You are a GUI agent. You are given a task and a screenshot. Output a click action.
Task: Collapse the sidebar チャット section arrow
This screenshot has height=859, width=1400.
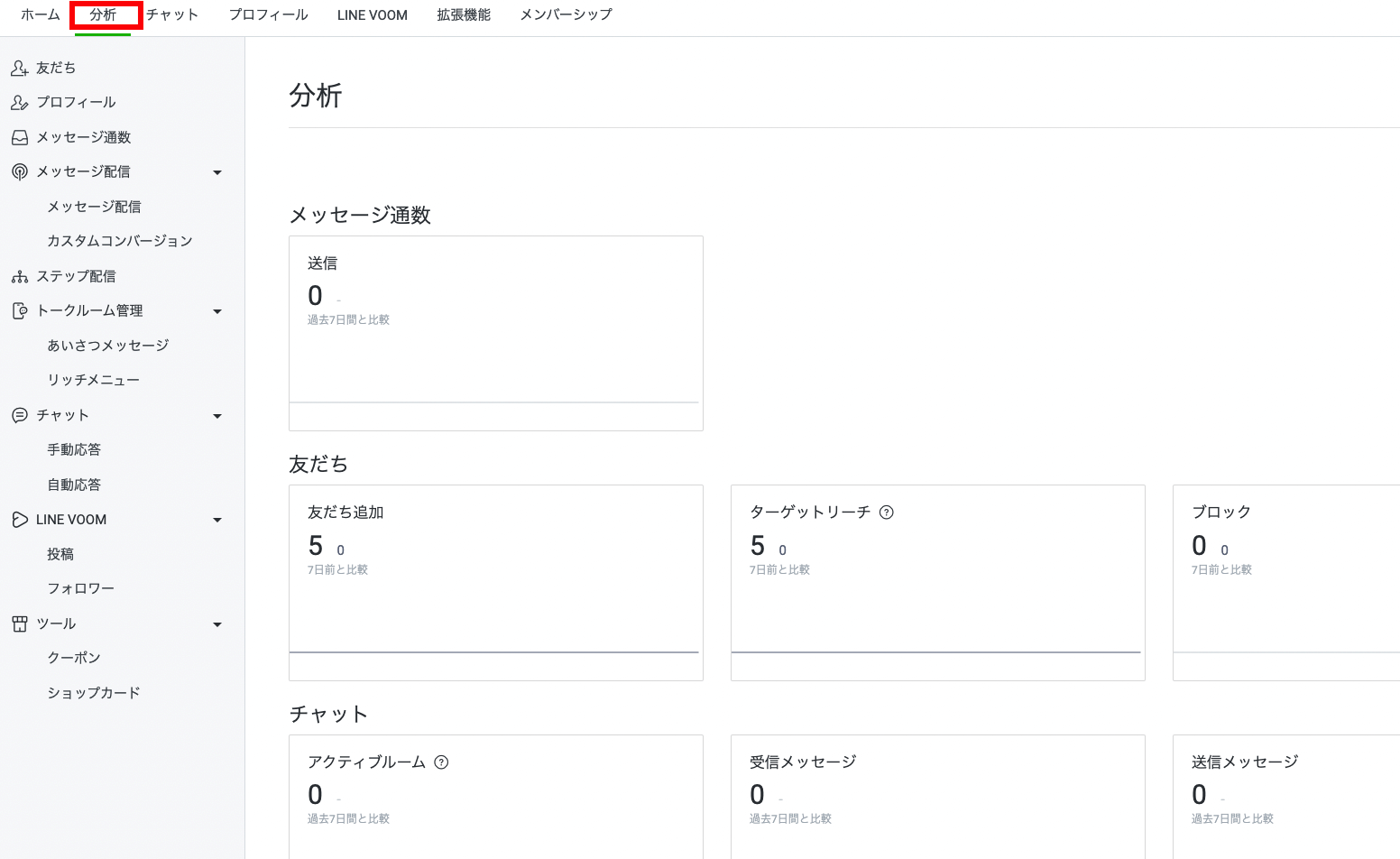click(x=216, y=416)
